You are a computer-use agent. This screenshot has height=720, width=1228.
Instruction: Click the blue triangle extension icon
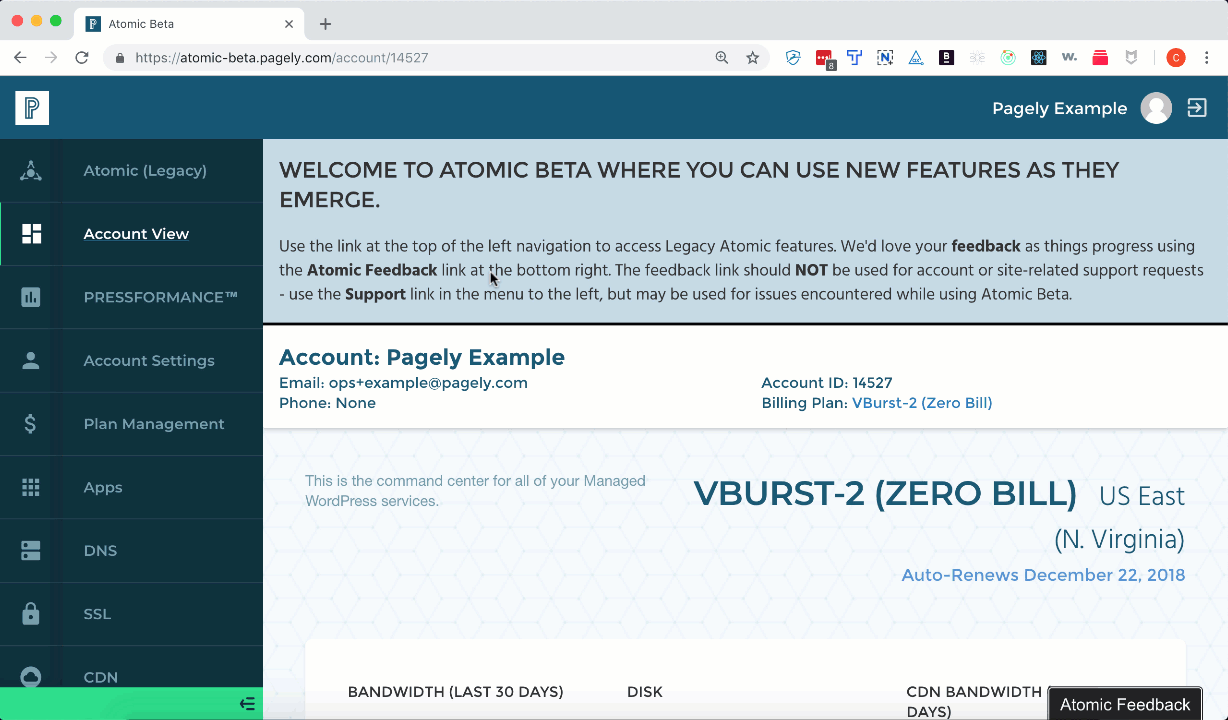point(916,58)
